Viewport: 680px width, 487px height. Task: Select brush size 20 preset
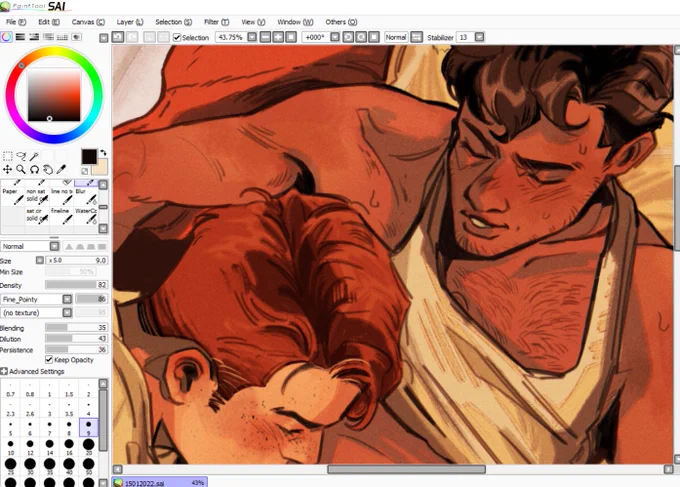pos(88,447)
